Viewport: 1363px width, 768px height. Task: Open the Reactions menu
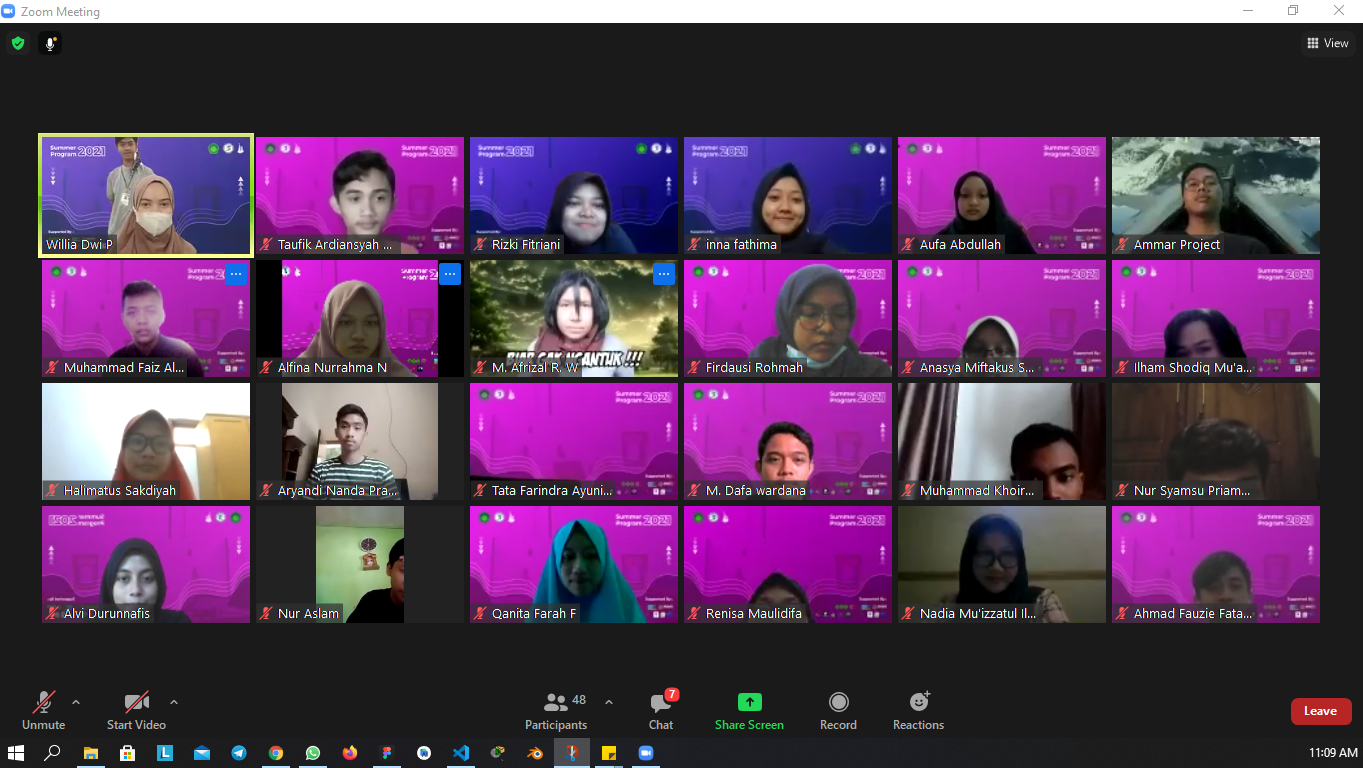click(x=918, y=711)
